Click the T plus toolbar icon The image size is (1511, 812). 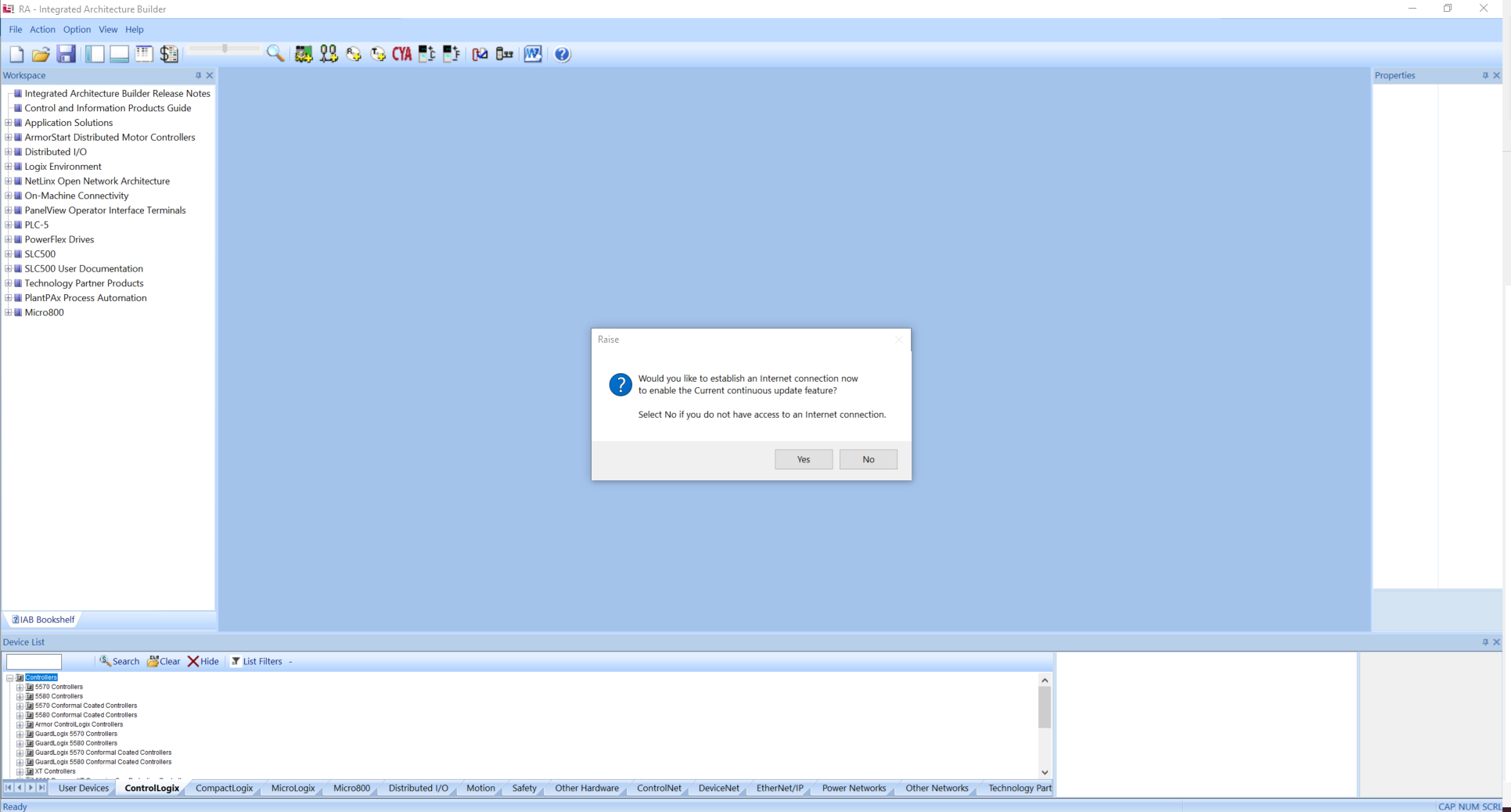click(378, 54)
